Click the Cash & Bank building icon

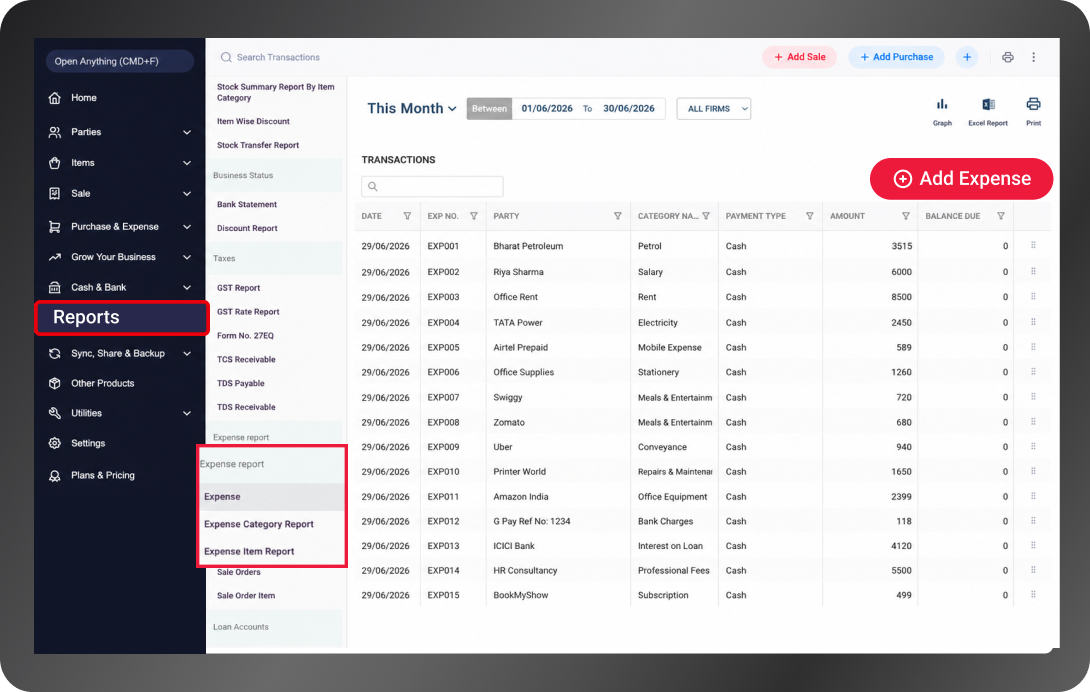[54, 287]
